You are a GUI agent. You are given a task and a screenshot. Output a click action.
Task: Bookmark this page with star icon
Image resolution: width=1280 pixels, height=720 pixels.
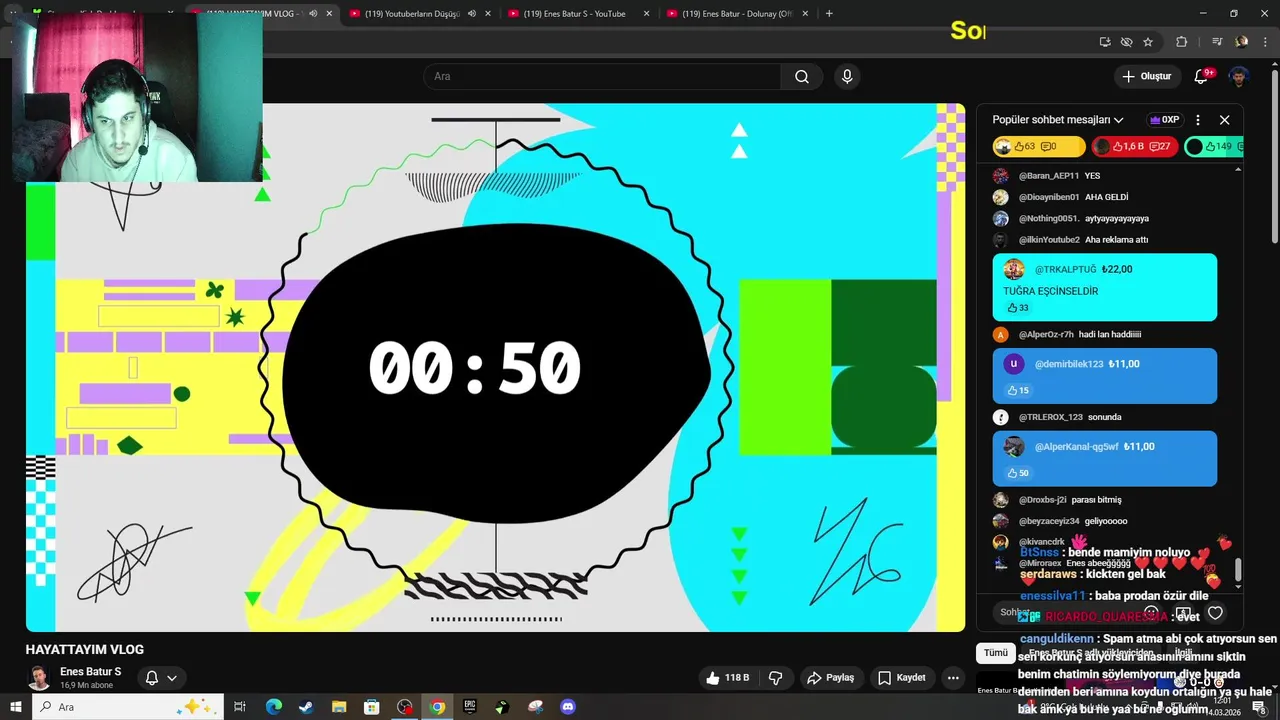pos(1148,42)
